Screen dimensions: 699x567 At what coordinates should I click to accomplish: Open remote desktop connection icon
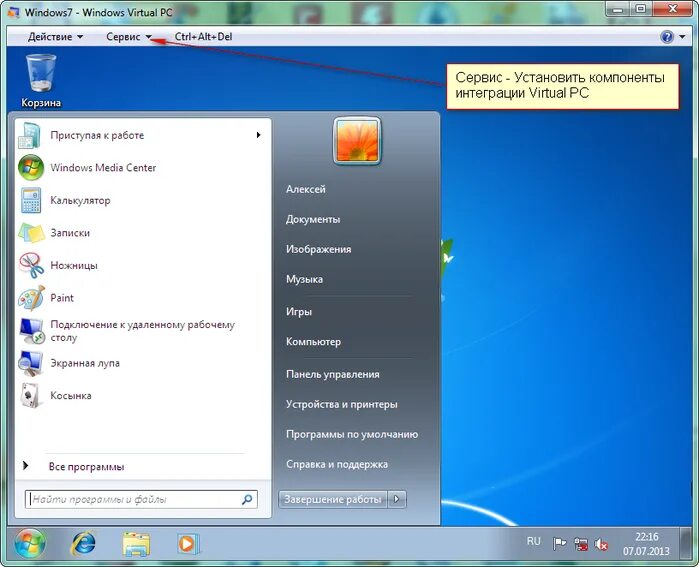(x=31, y=331)
